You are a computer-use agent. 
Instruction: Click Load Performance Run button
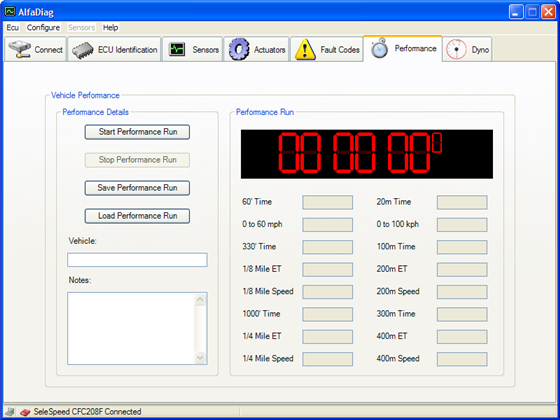[x=137, y=216]
